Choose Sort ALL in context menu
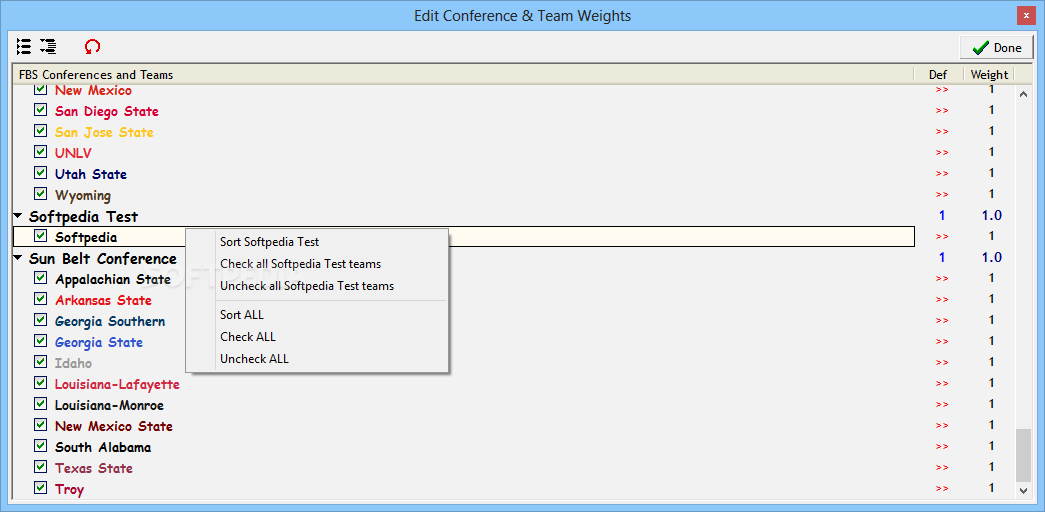 click(x=242, y=315)
